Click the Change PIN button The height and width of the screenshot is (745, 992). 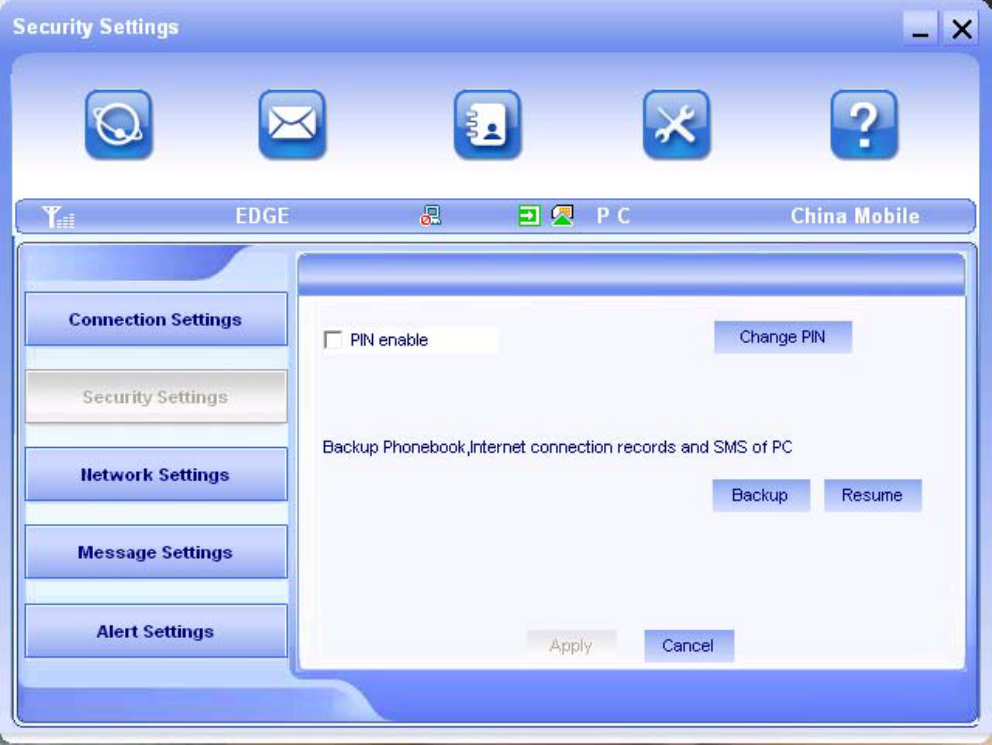click(x=783, y=337)
